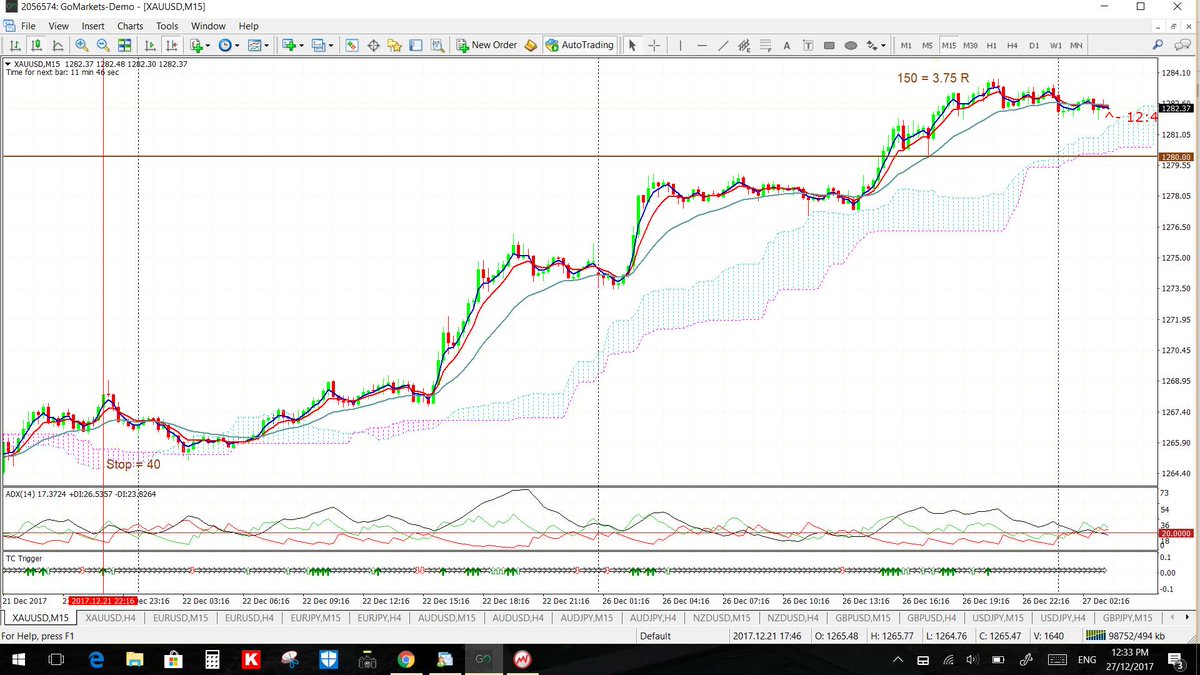
Task: Collapse XAUUSD,M15 chart title arrow
Action: point(7,64)
